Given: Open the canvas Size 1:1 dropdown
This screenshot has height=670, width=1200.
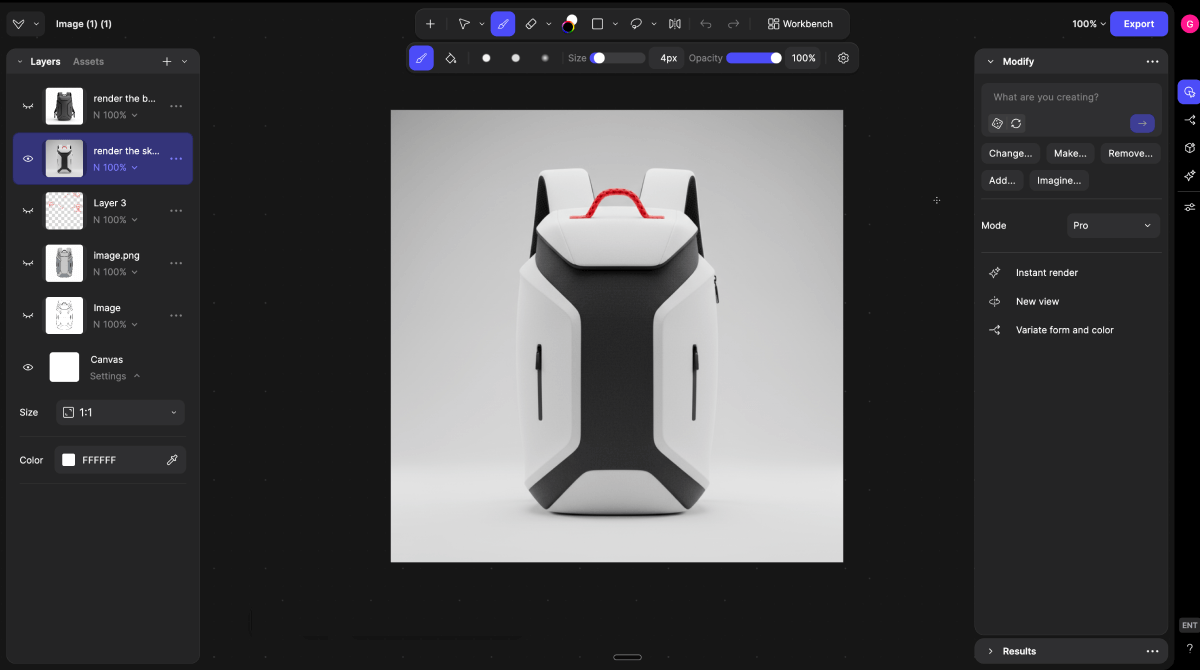Looking at the screenshot, I should click(120, 412).
